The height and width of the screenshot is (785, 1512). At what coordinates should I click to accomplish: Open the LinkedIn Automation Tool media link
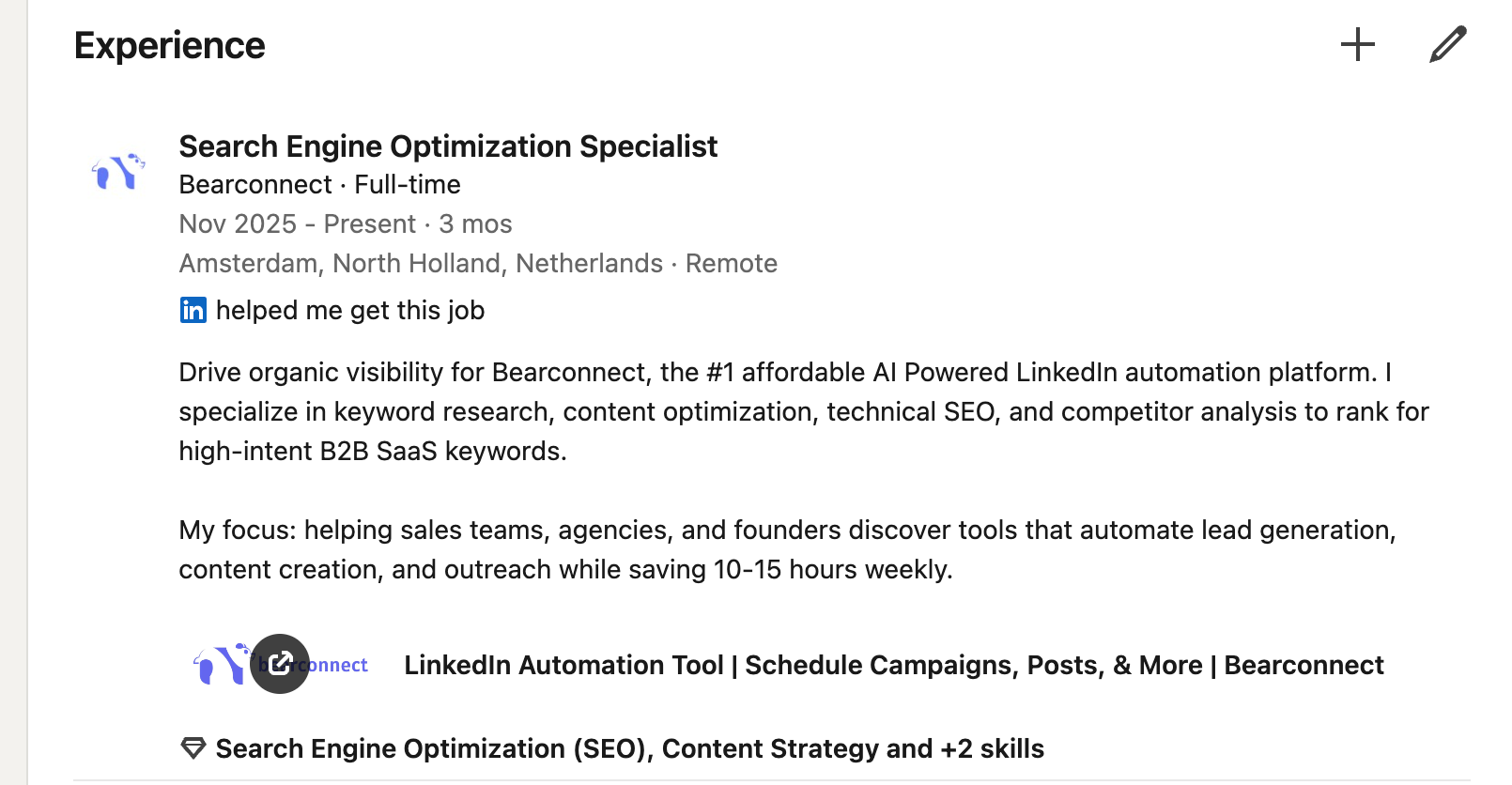tap(893, 665)
